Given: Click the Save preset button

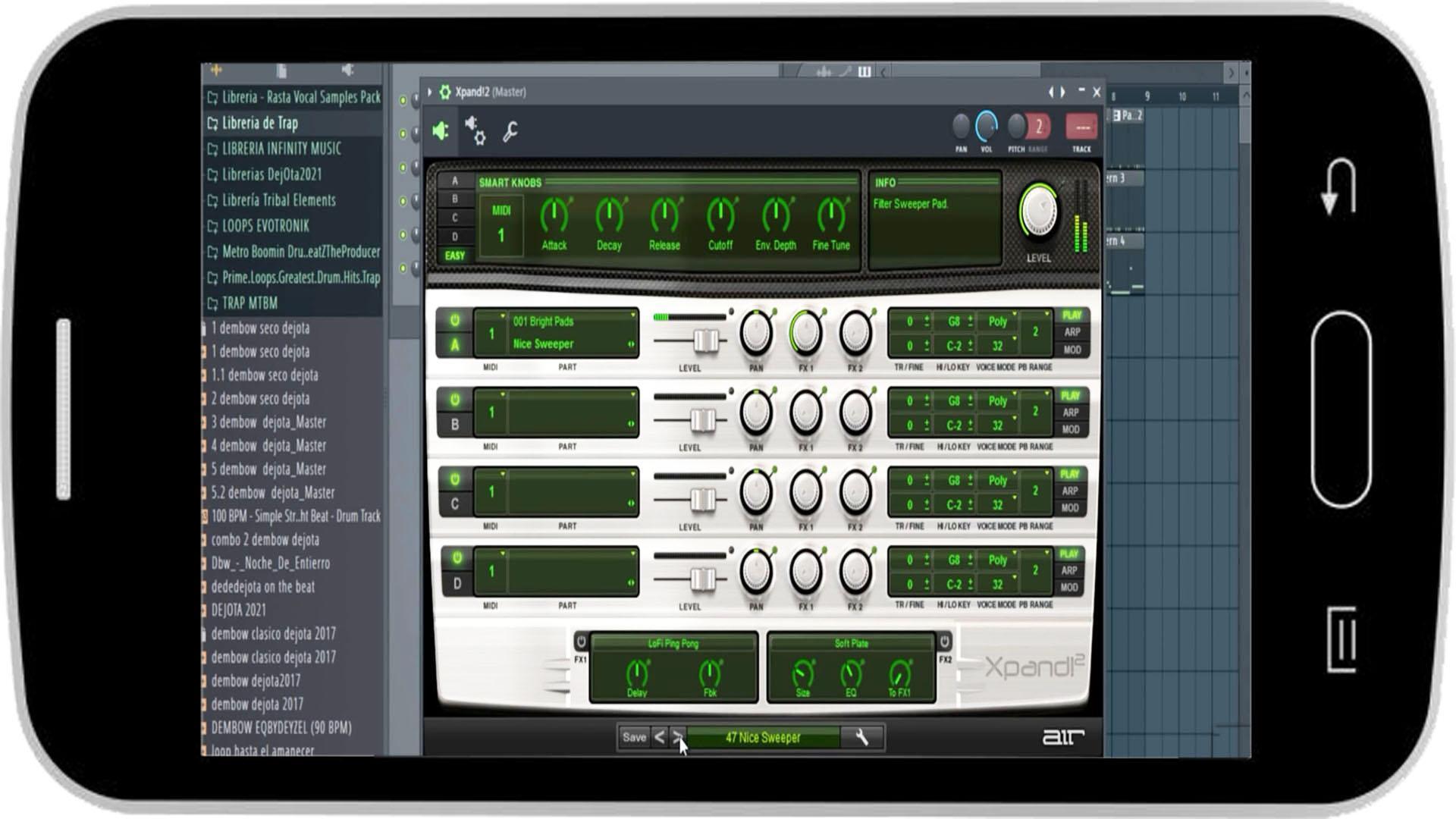Looking at the screenshot, I should pos(634,737).
